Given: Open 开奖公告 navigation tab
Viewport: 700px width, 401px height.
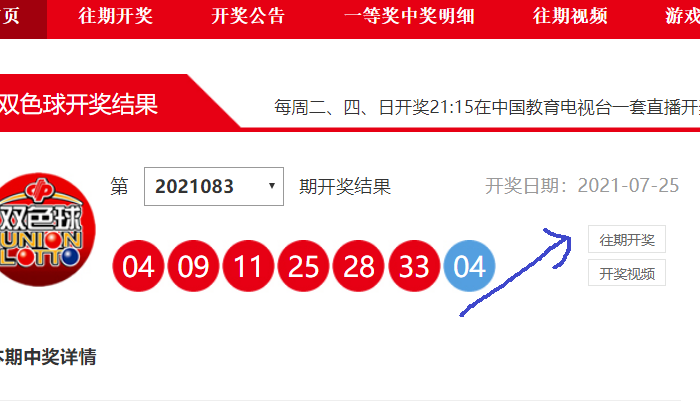Looking at the screenshot, I should point(248,16).
